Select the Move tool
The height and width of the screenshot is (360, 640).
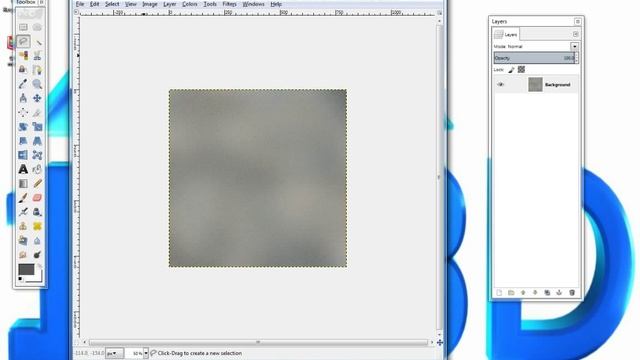click(x=37, y=98)
